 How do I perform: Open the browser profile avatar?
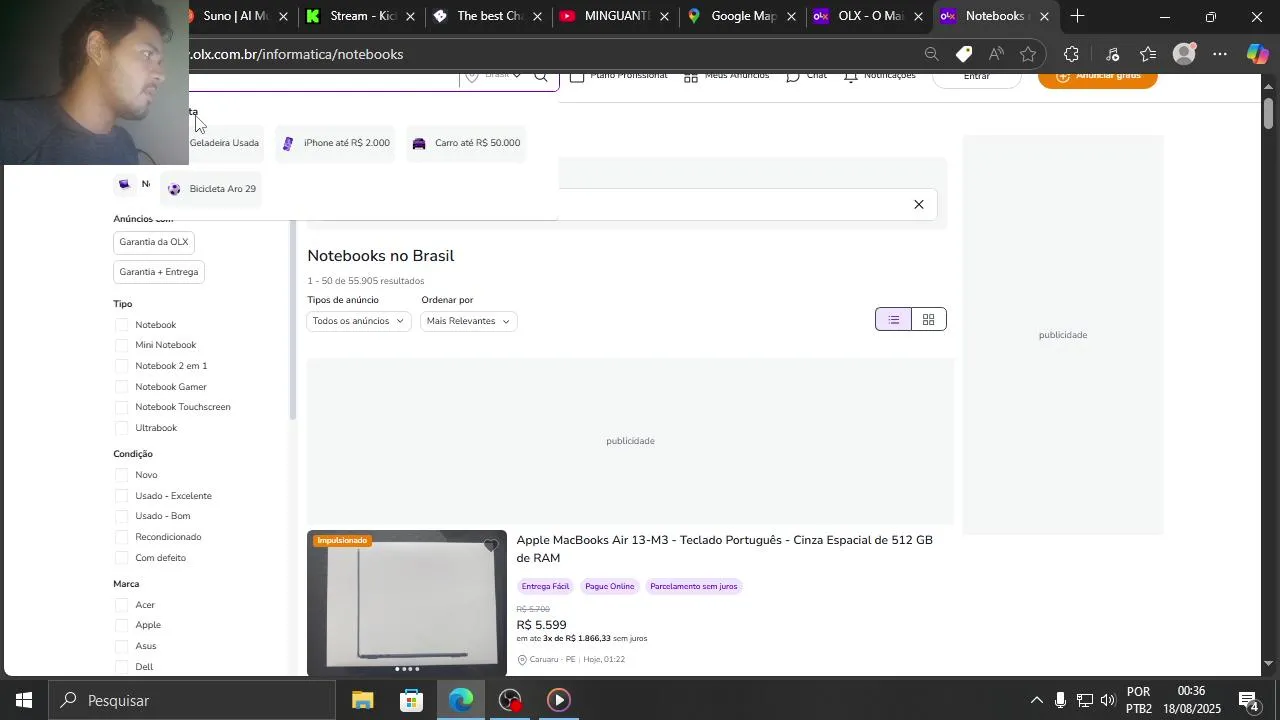pyautogui.click(x=1184, y=54)
